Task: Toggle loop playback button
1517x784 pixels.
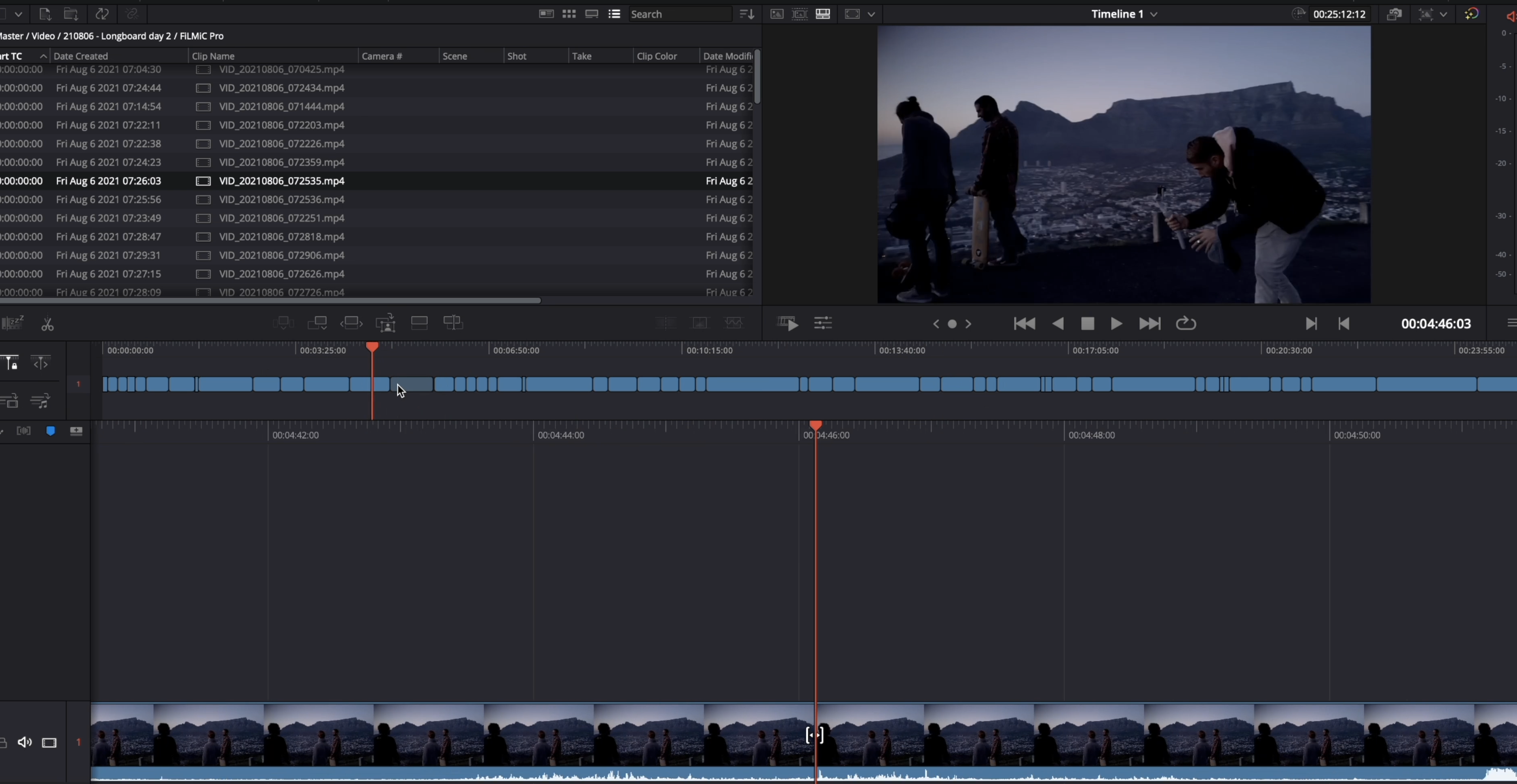Action: [x=1185, y=324]
